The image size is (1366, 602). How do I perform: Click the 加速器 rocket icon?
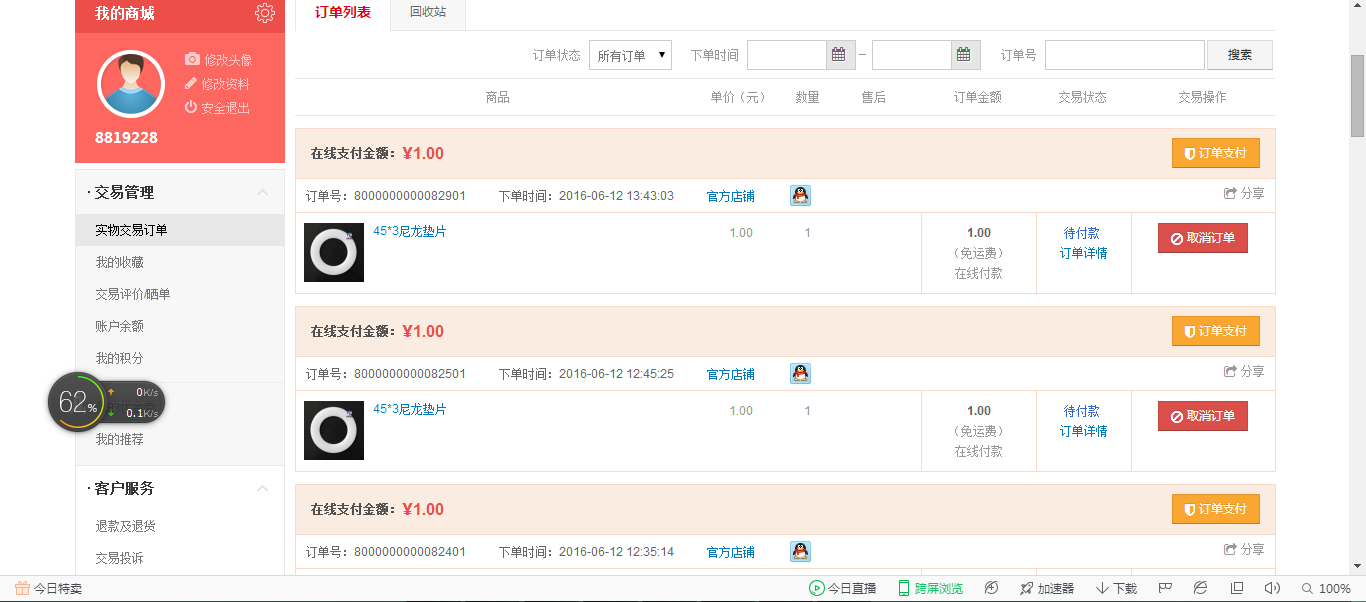[1026, 588]
